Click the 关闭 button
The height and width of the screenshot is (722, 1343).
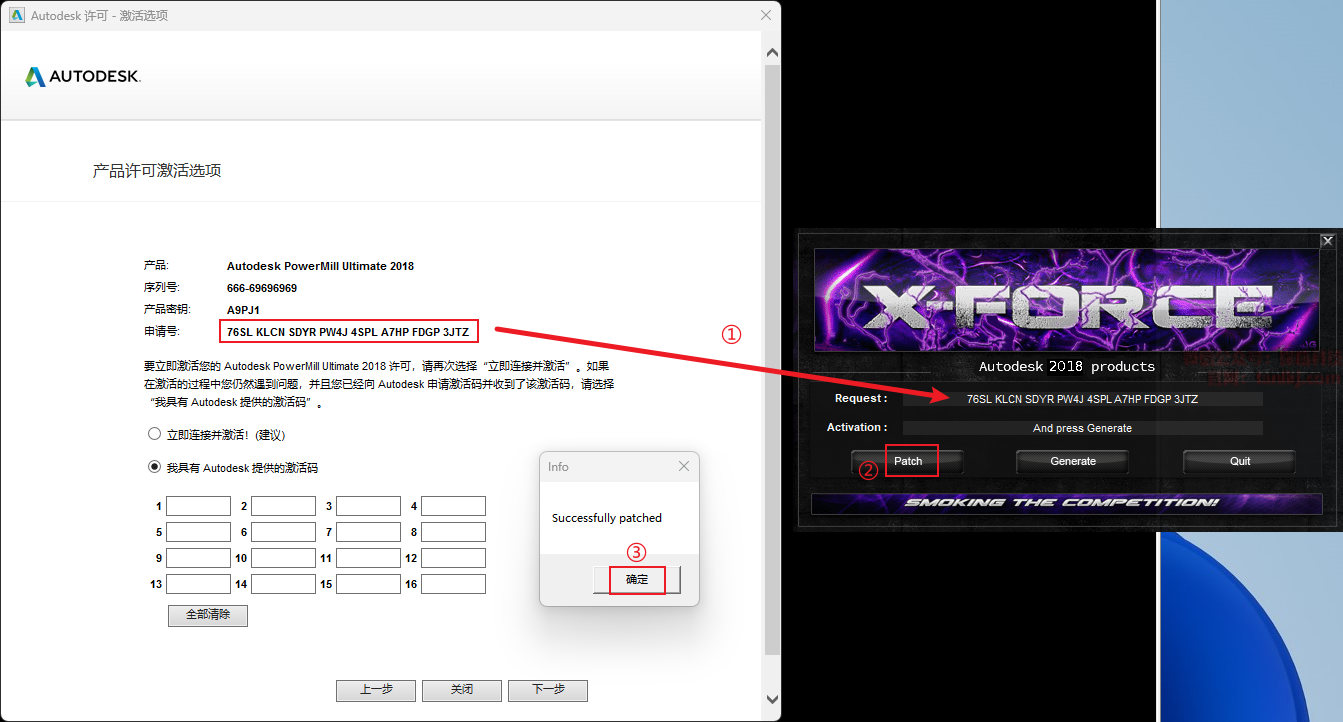[462, 690]
